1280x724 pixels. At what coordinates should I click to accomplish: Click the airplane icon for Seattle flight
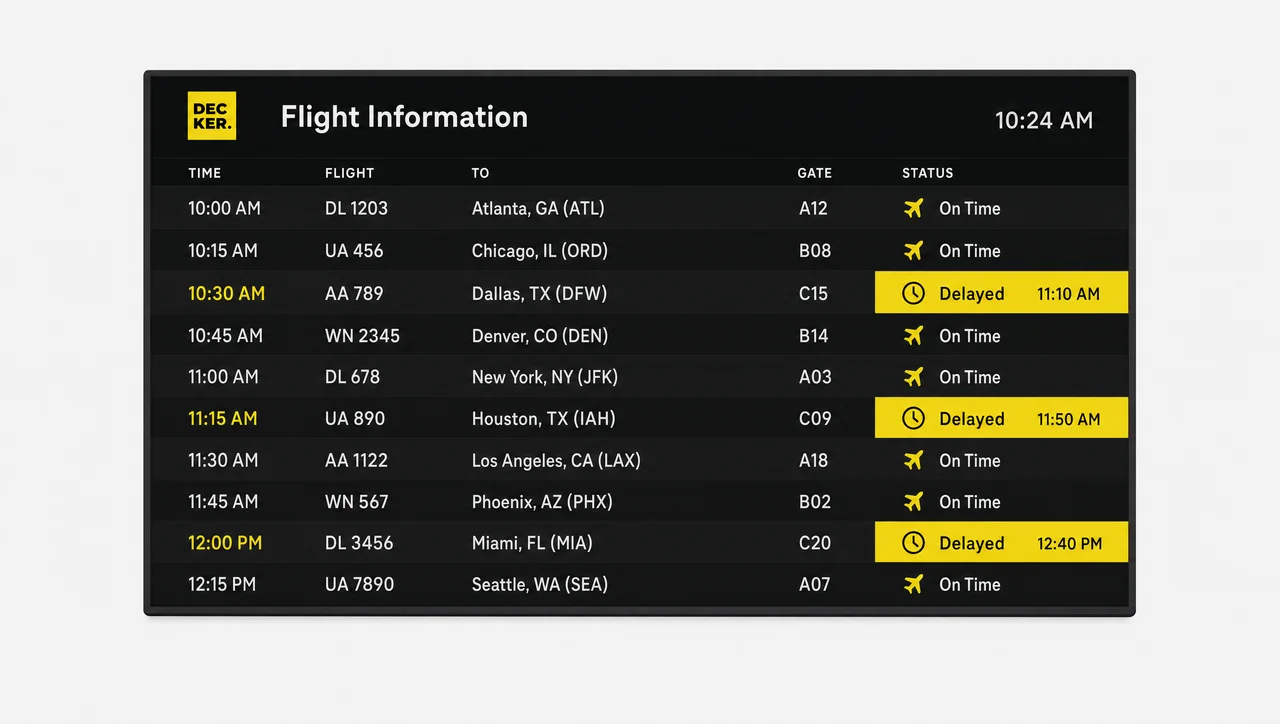point(913,585)
